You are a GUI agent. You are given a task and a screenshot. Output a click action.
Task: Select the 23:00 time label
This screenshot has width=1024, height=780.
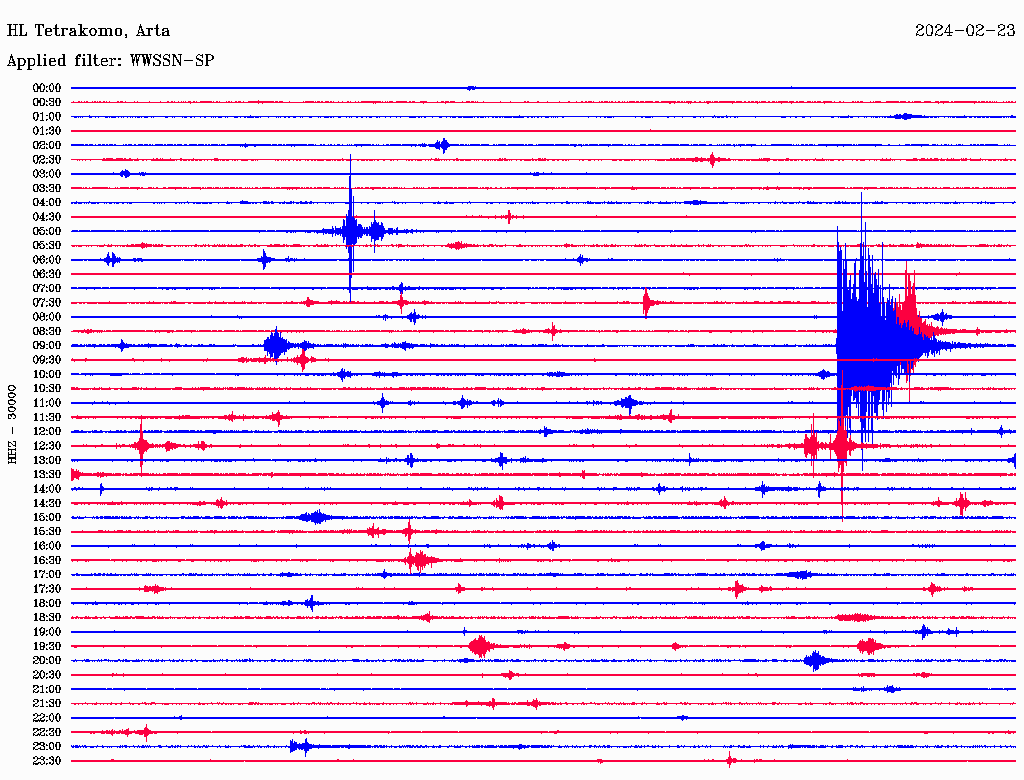tap(47, 746)
